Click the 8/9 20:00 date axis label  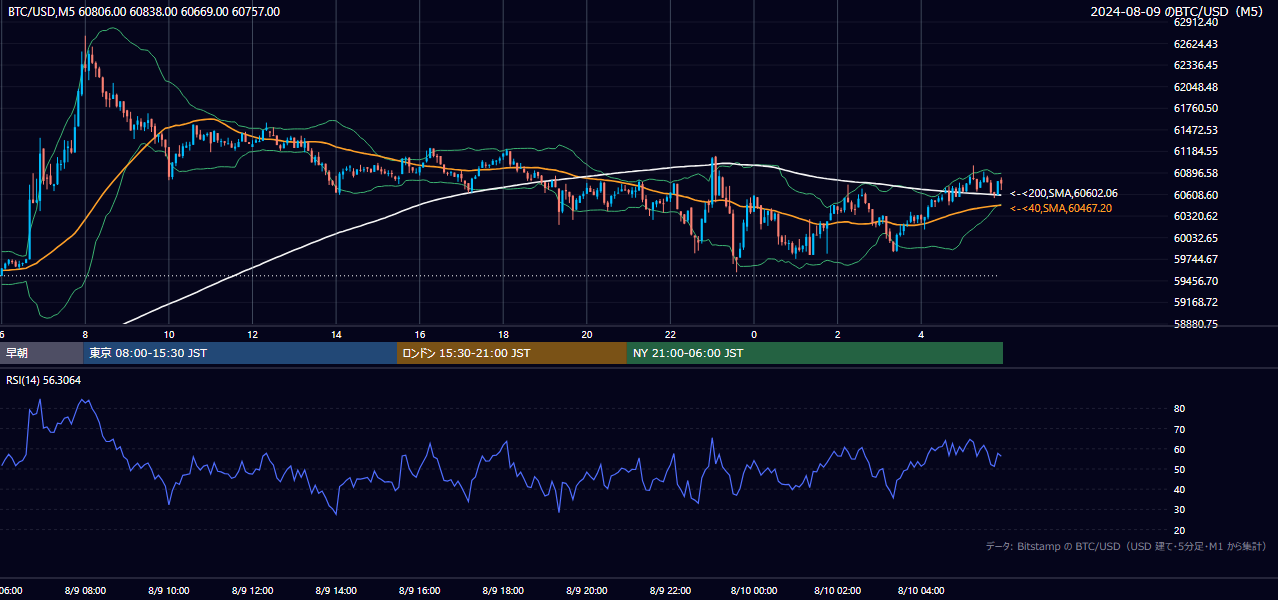[586, 591]
